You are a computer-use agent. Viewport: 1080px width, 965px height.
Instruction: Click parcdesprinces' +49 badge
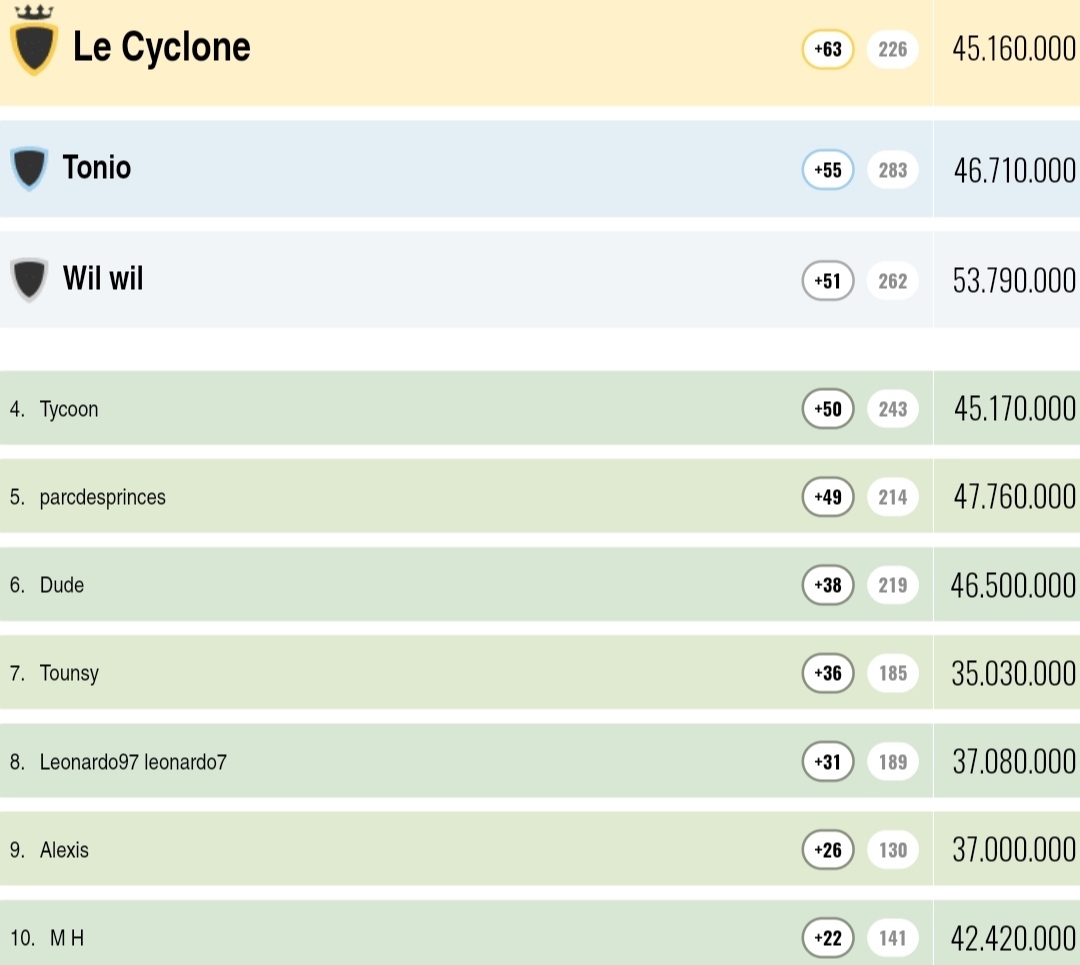click(828, 497)
